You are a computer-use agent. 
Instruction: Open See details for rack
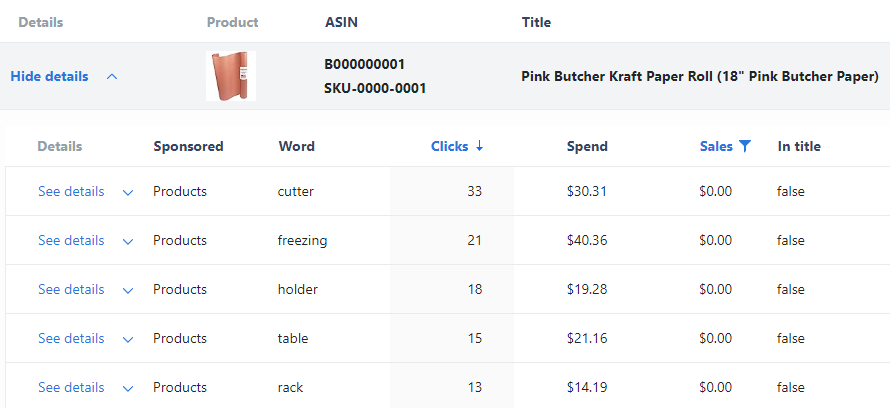[x=71, y=387]
